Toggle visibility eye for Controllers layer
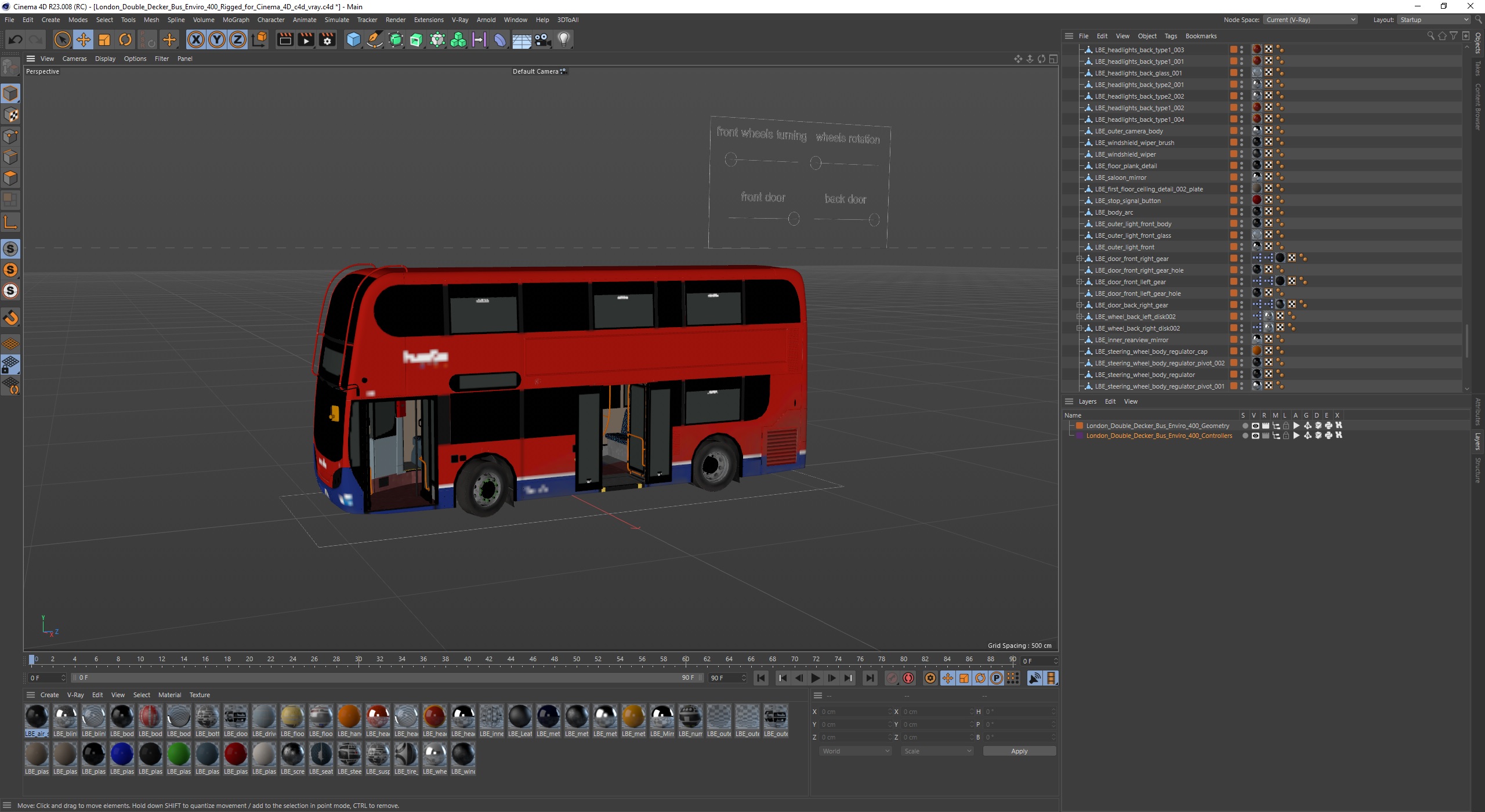 point(1255,436)
